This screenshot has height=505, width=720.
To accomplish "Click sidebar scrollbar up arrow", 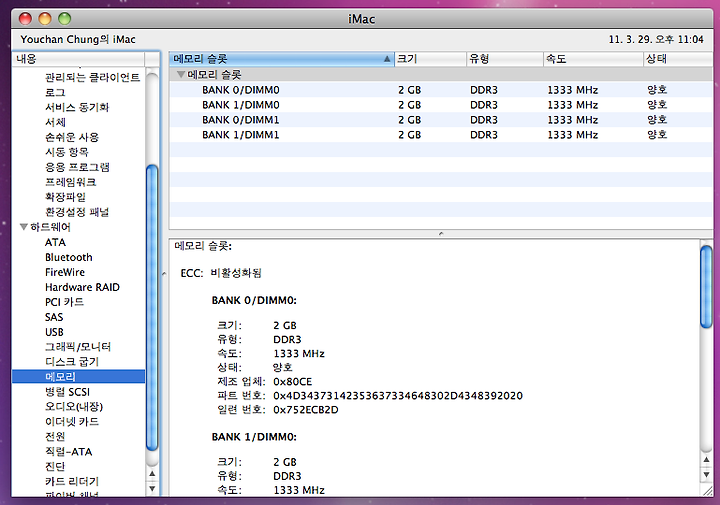I will pos(152,473).
